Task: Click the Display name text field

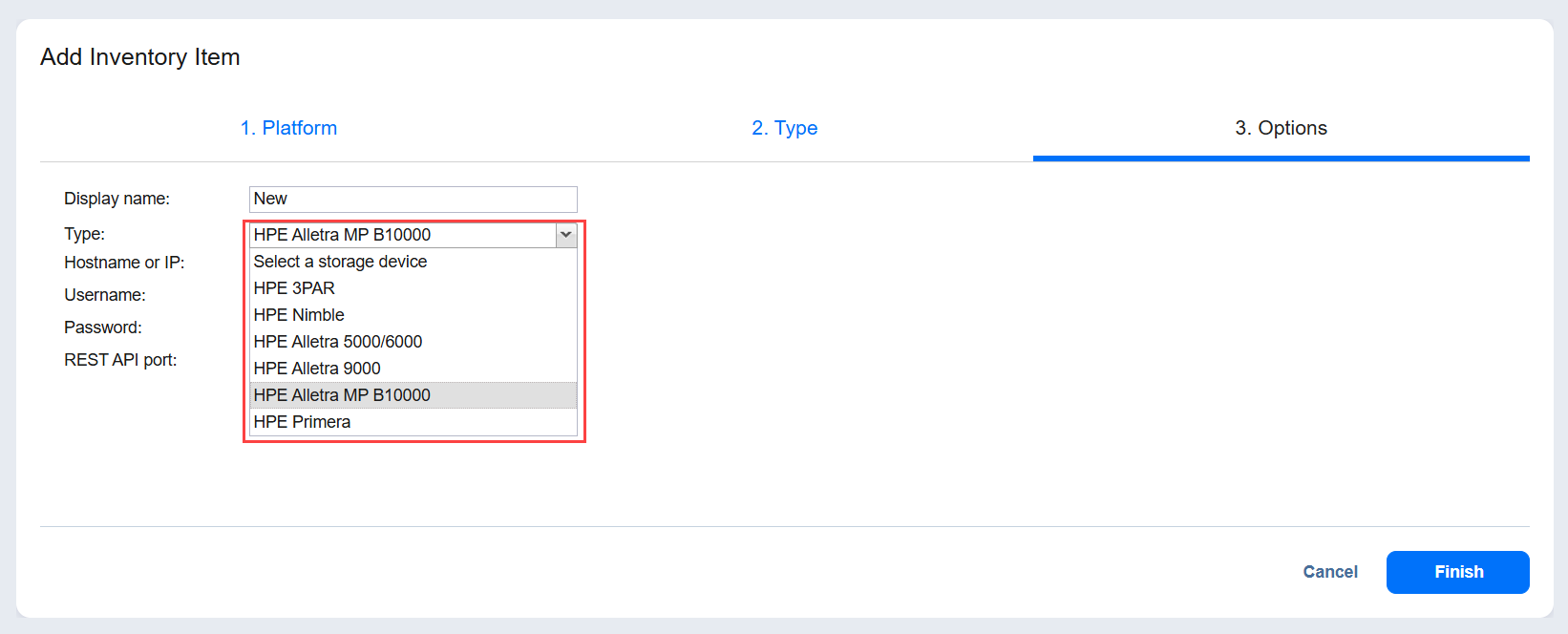Action: click(x=413, y=199)
